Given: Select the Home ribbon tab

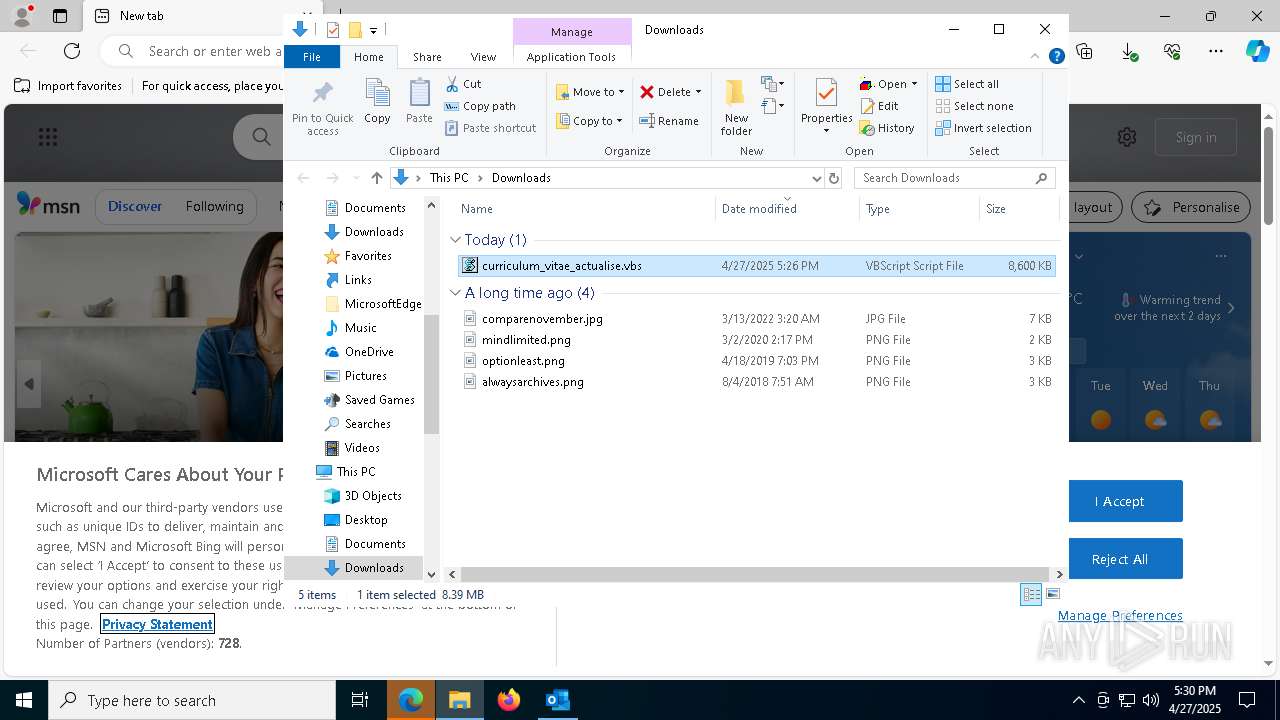Looking at the screenshot, I should (368, 57).
